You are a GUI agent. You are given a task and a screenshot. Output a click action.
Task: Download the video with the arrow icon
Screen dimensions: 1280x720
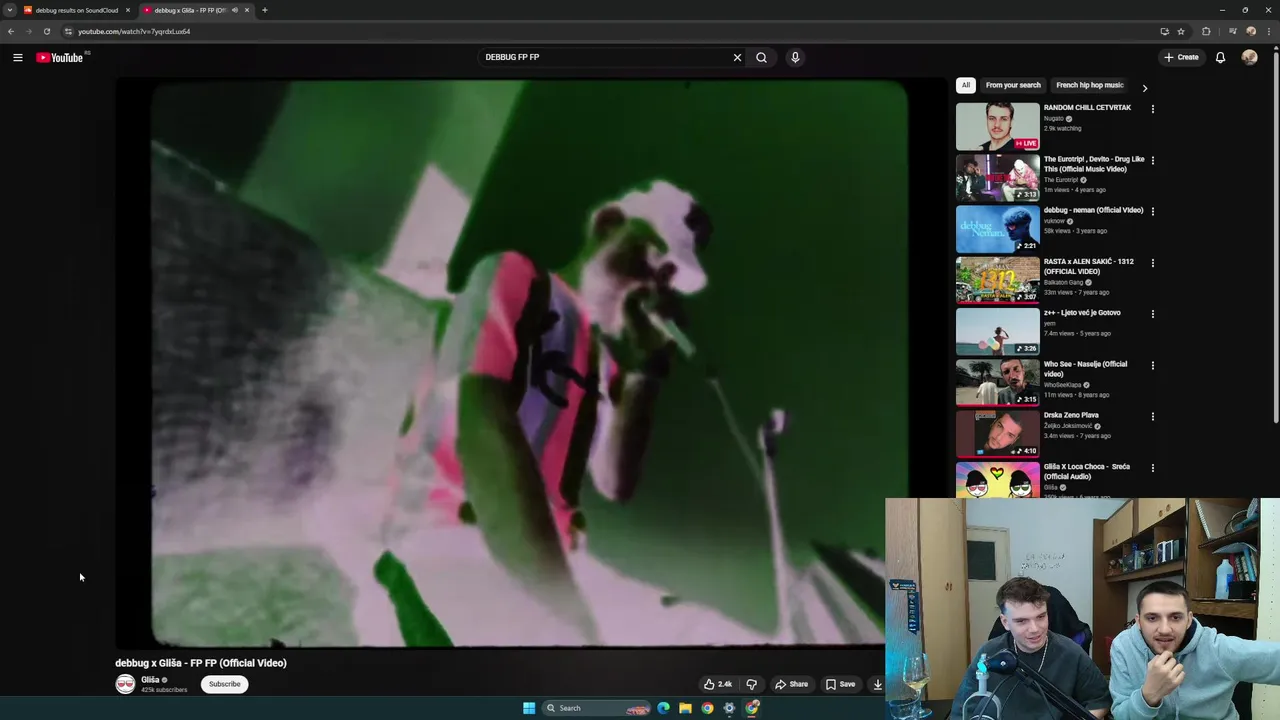click(x=877, y=684)
